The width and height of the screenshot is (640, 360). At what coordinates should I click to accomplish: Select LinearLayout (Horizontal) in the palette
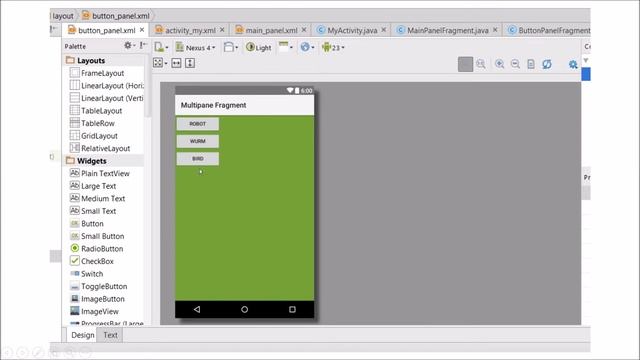tap(107, 86)
